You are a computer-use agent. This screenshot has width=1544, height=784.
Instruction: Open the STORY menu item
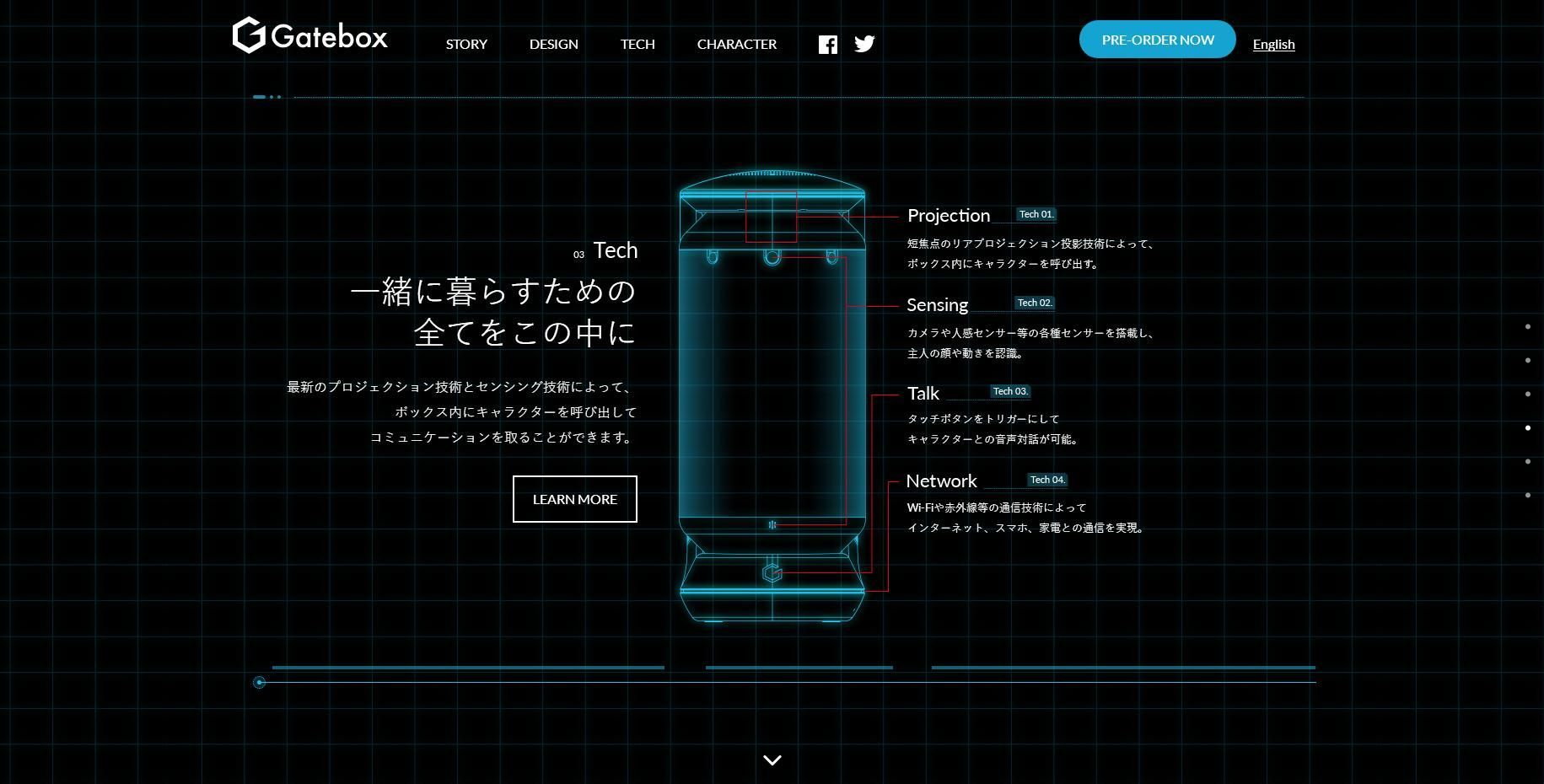coord(466,44)
